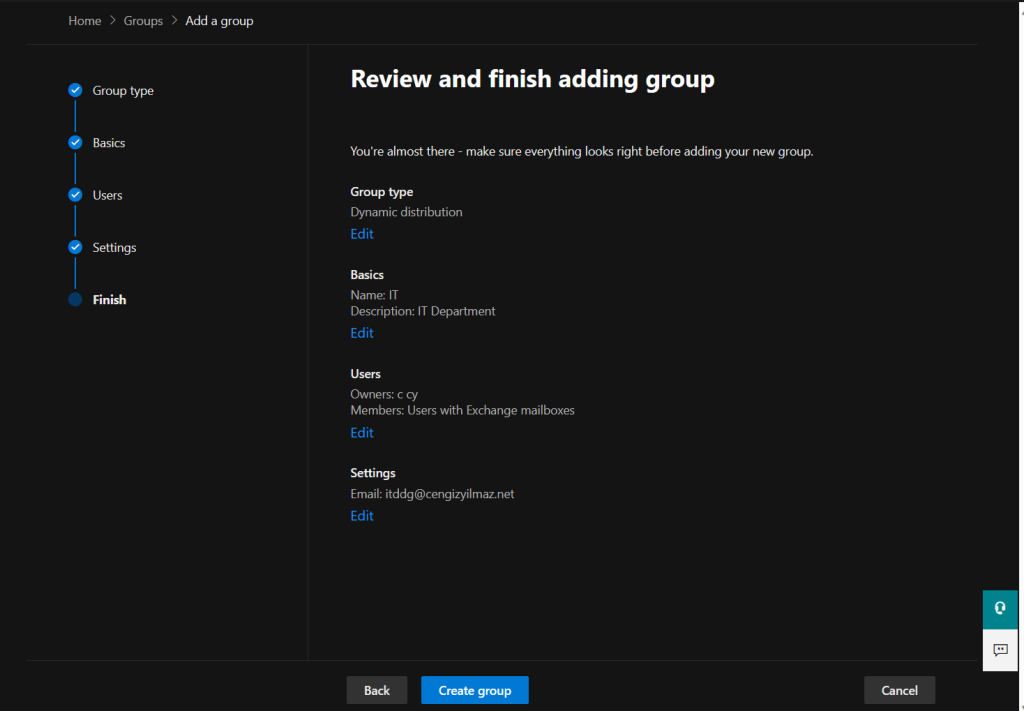Screen dimensions: 1024x711
Task: Click the Finish step circle indicator
Action: pos(75,299)
